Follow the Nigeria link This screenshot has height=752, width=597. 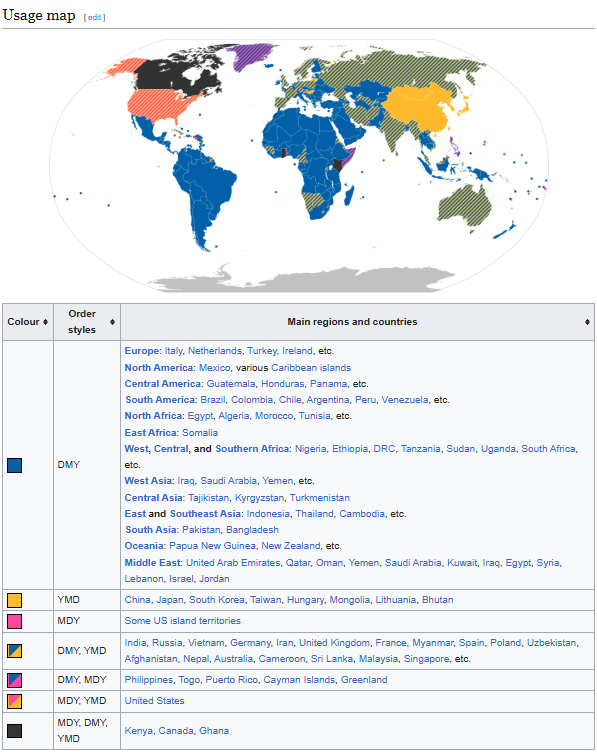pos(310,448)
